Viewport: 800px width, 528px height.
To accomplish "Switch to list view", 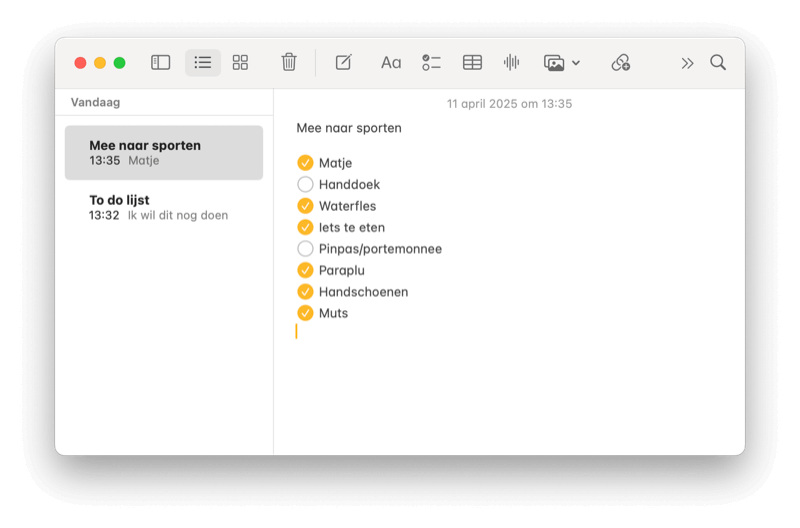I will (x=203, y=63).
